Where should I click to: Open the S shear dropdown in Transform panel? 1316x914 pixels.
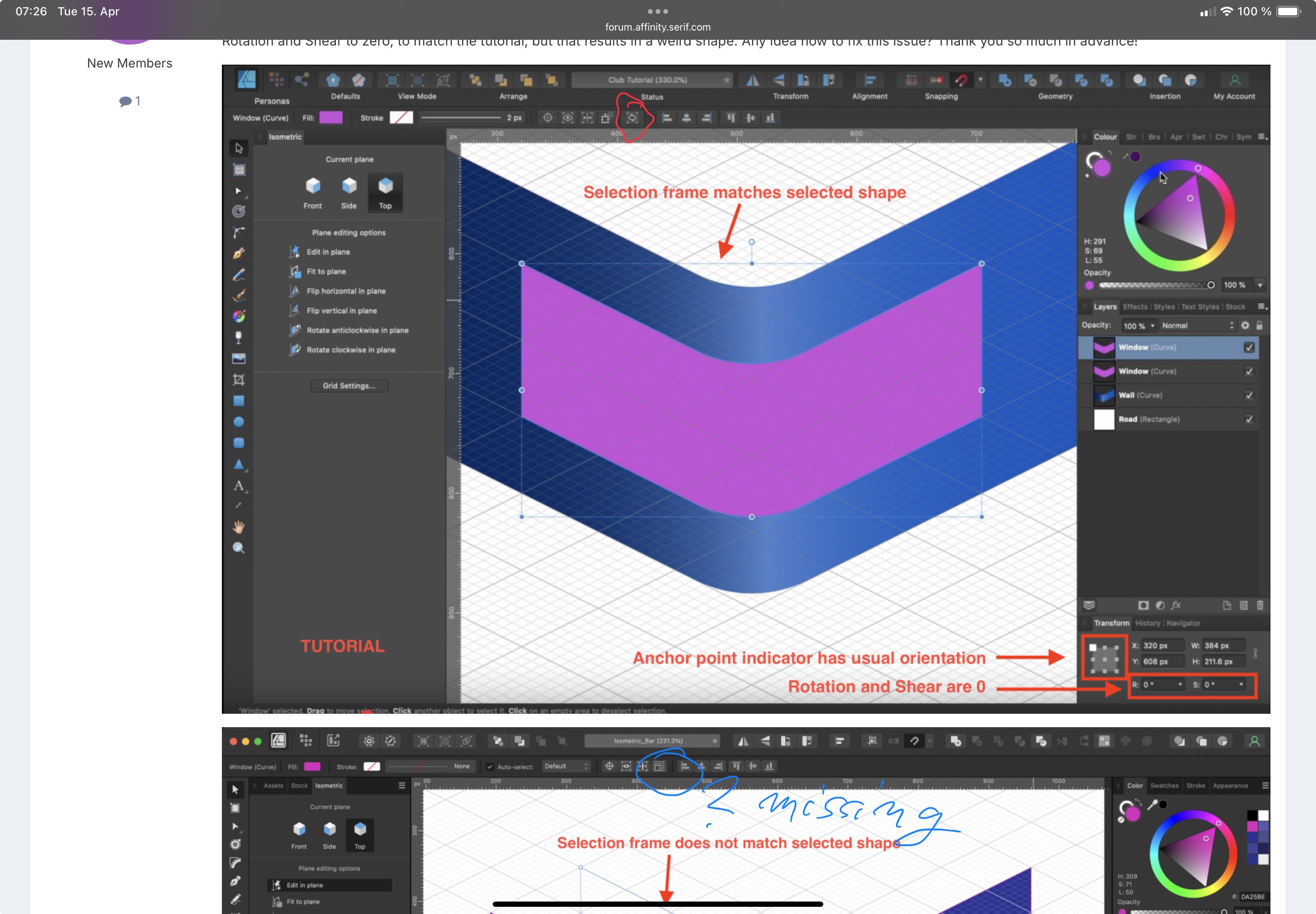[x=1241, y=685]
